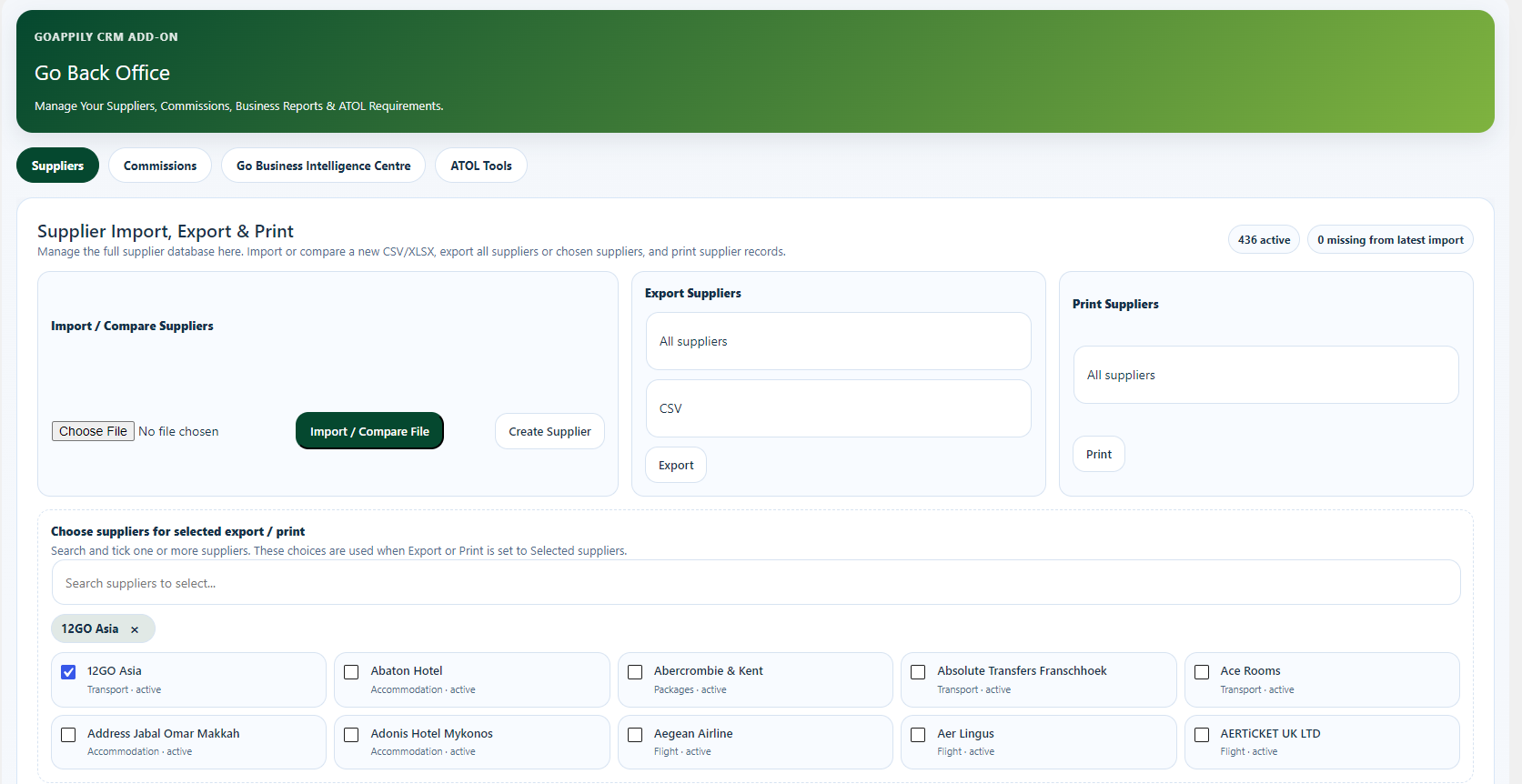Click Import / Compare File button
The width and height of the screenshot is (1522, 784).
pos(369,431)
